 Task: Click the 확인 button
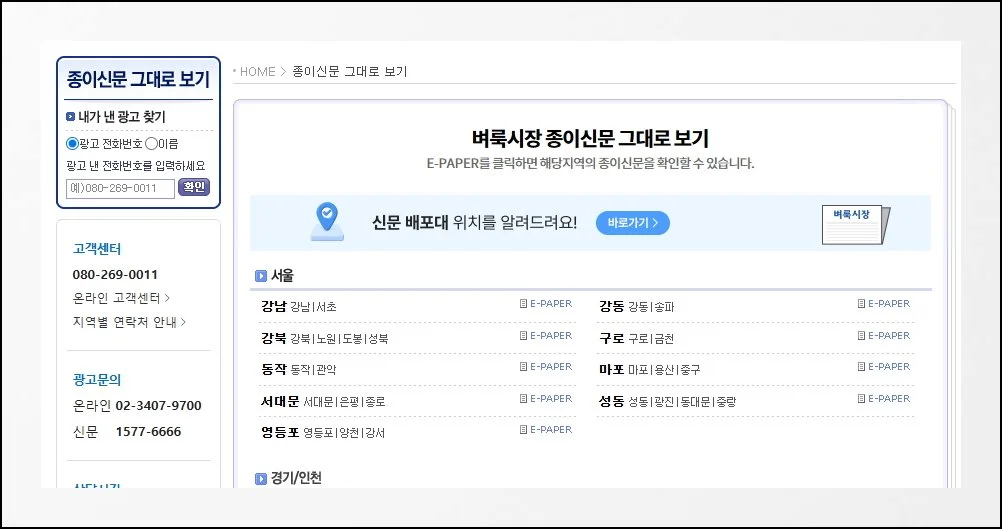pyautogui.click(x=194, y=187)
